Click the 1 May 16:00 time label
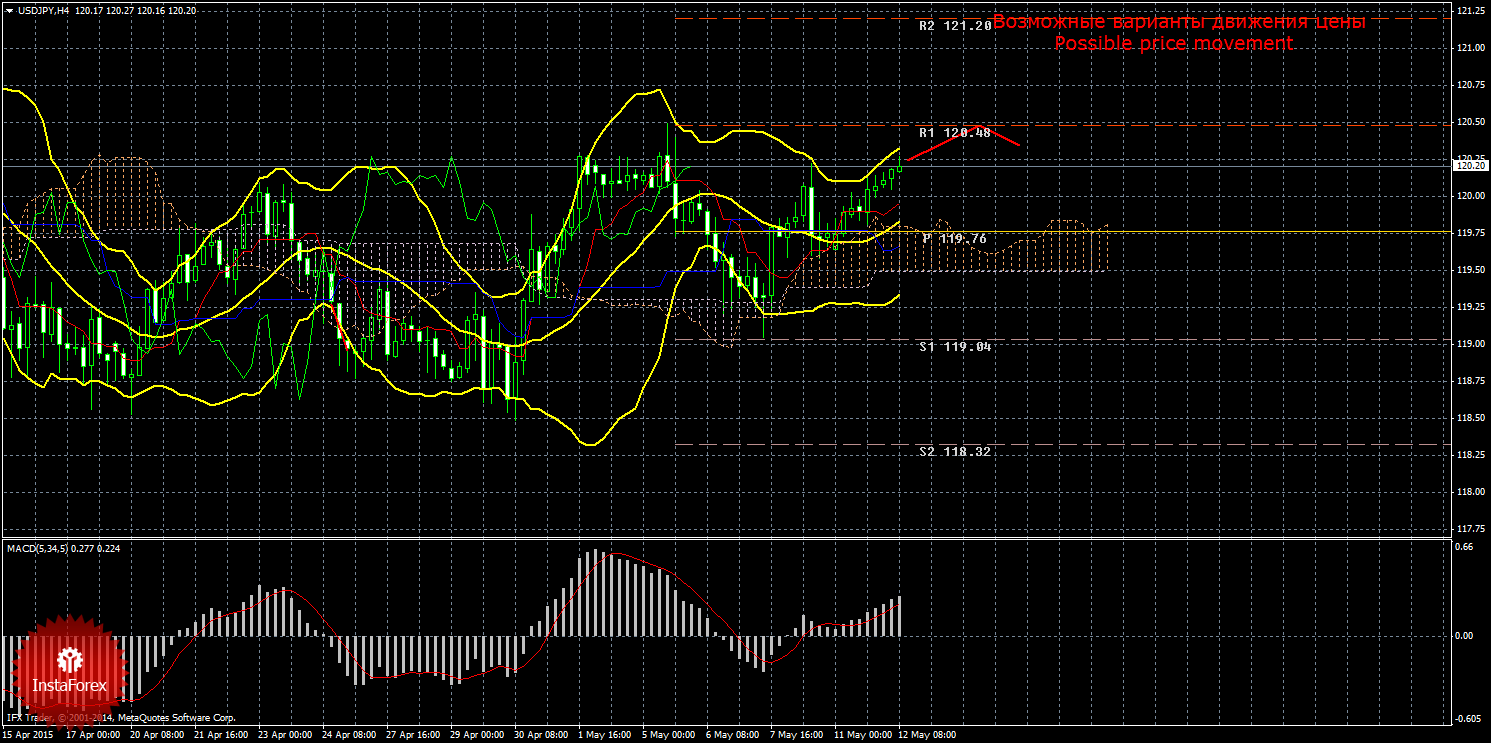Screen dimensions: 1491x743 tap(607, 735)
